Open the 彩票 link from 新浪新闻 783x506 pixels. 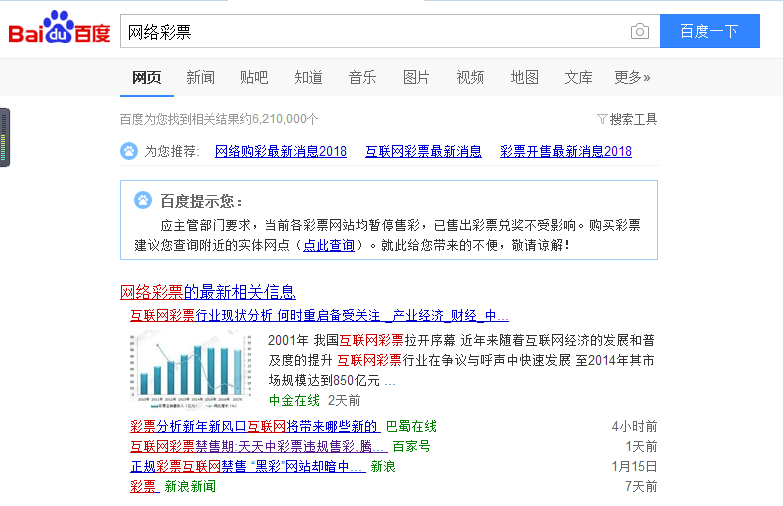click(145, 487)
